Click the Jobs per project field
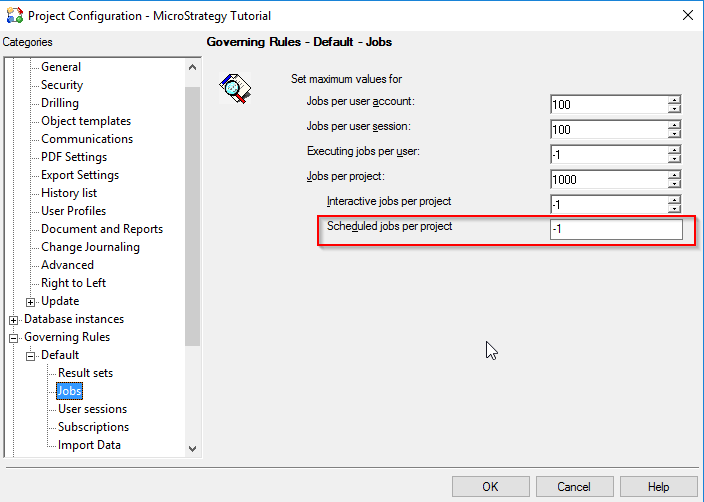This screenshot has width=704, height=502. tap(609, 180)
